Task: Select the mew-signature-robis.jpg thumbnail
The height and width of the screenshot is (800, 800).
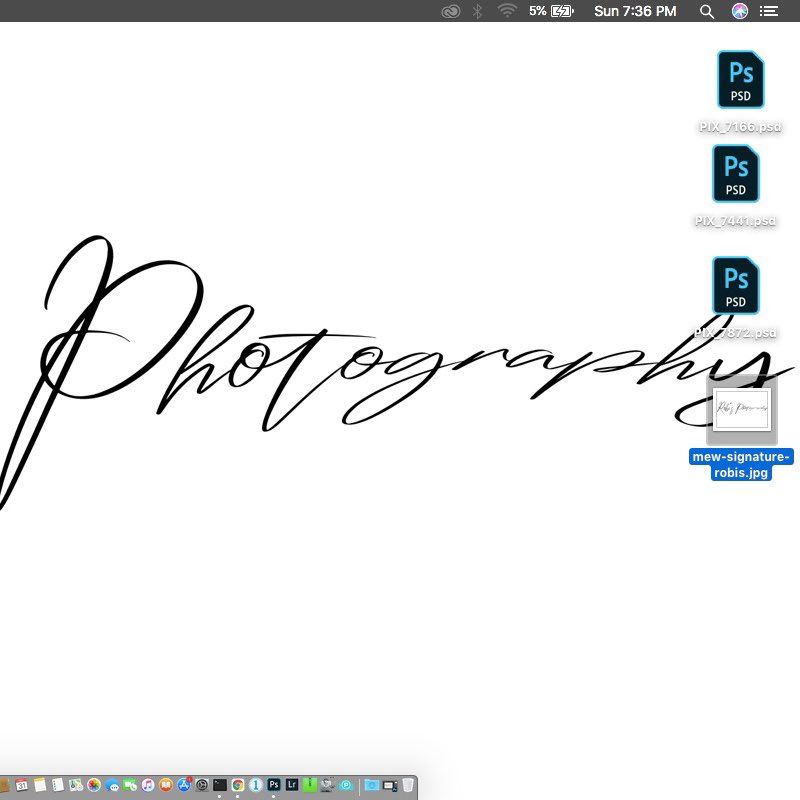Action: pos(741,410)
